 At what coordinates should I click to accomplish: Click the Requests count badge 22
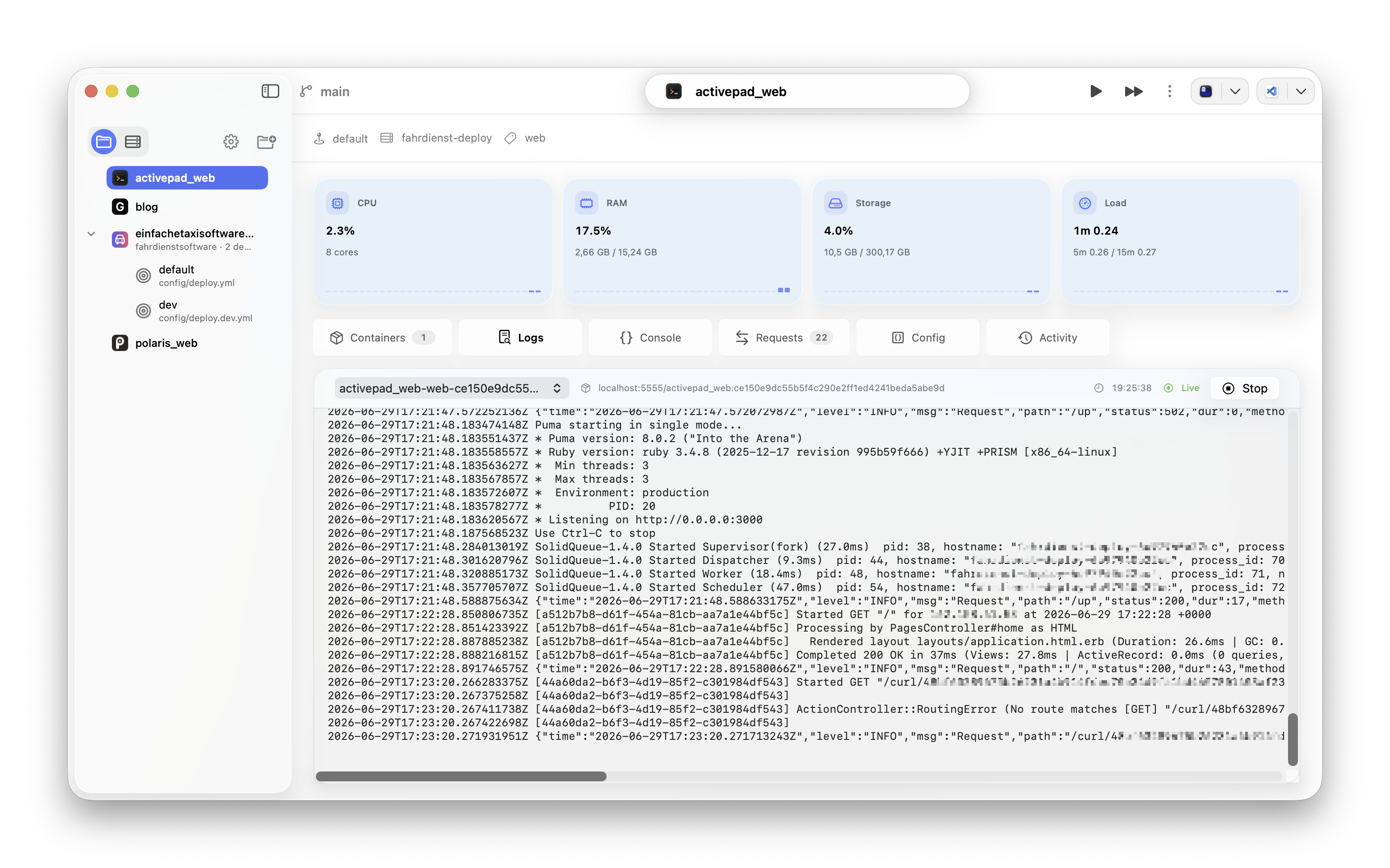point(821,337)
